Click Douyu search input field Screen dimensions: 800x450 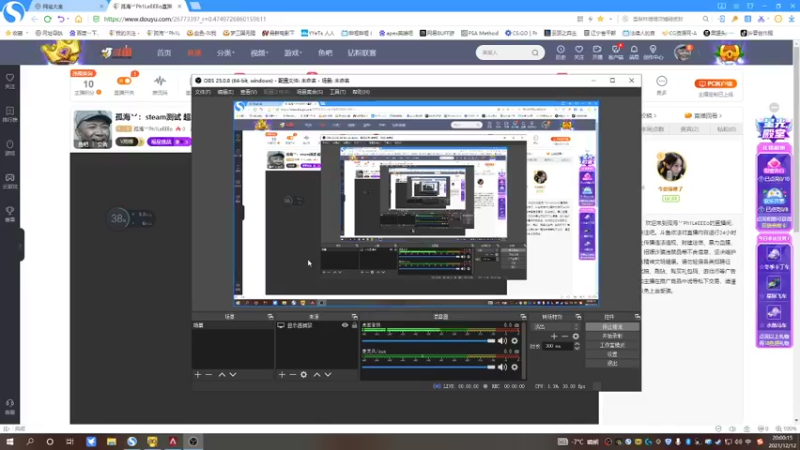tap(504, 53)
